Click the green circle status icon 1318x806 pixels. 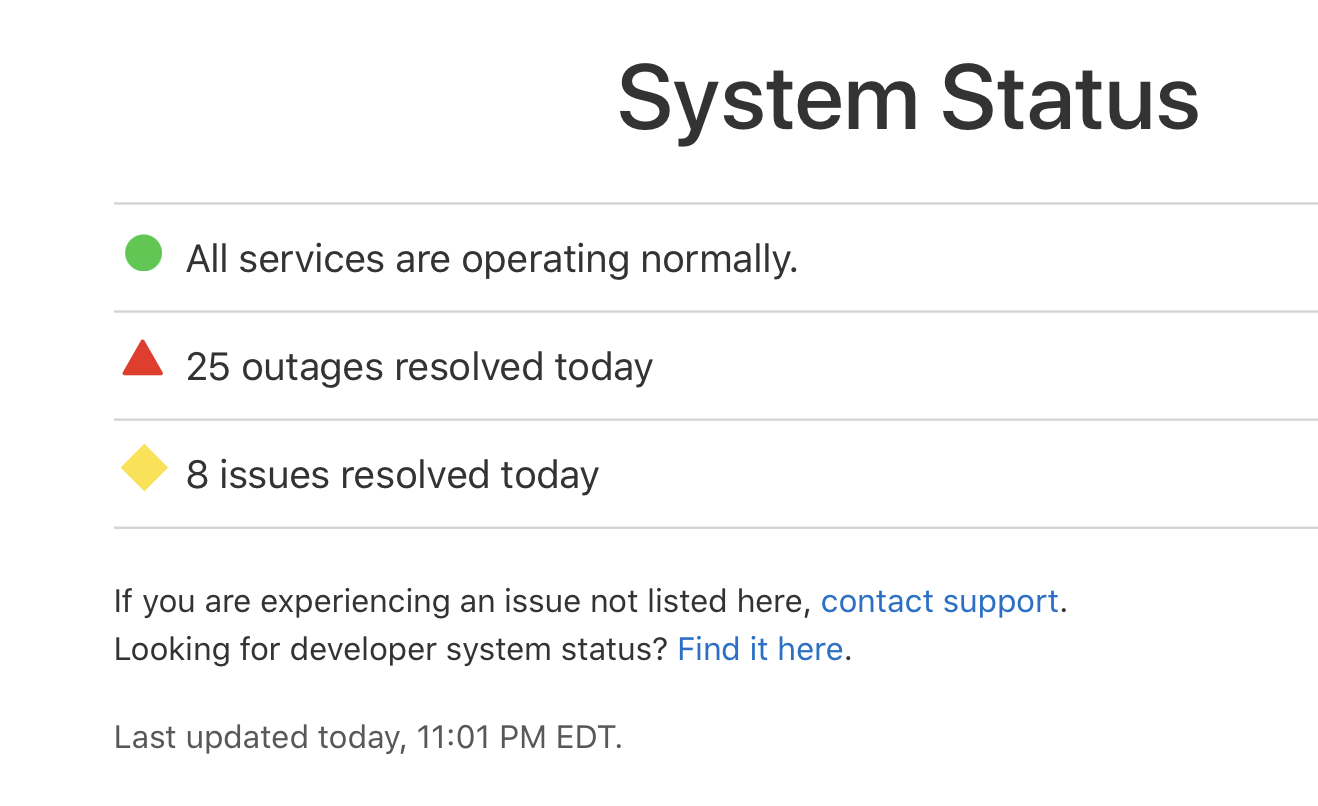pos(143,253)
